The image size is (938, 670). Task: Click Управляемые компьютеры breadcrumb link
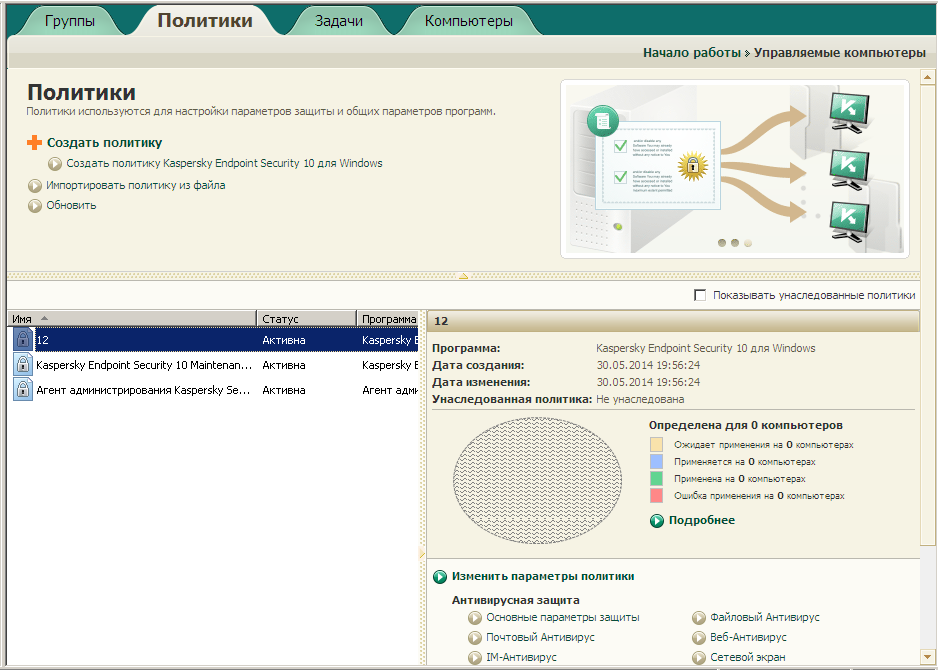[x=840, y=53]
